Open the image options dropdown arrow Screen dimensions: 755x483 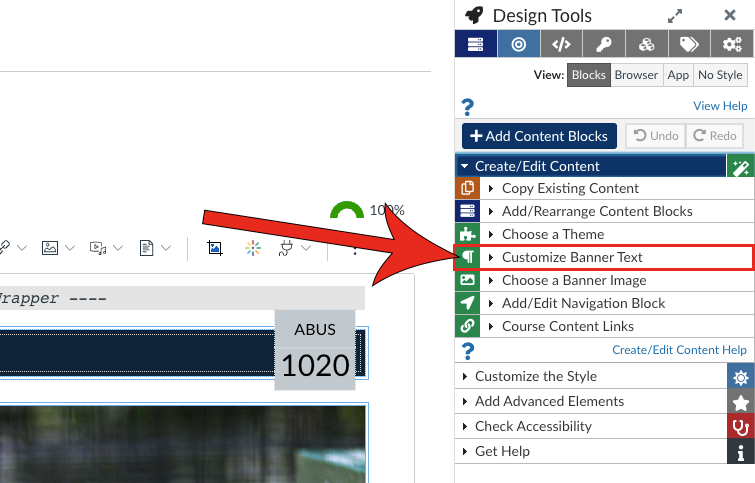point(70,248)
